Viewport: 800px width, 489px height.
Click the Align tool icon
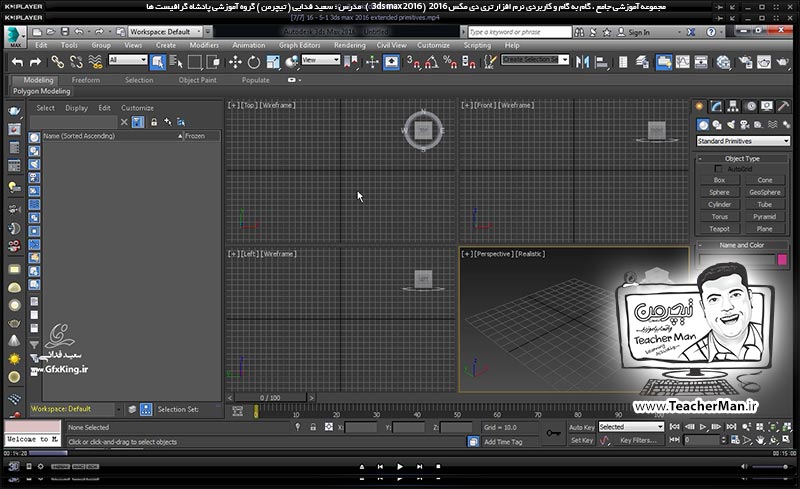(602, 62)
